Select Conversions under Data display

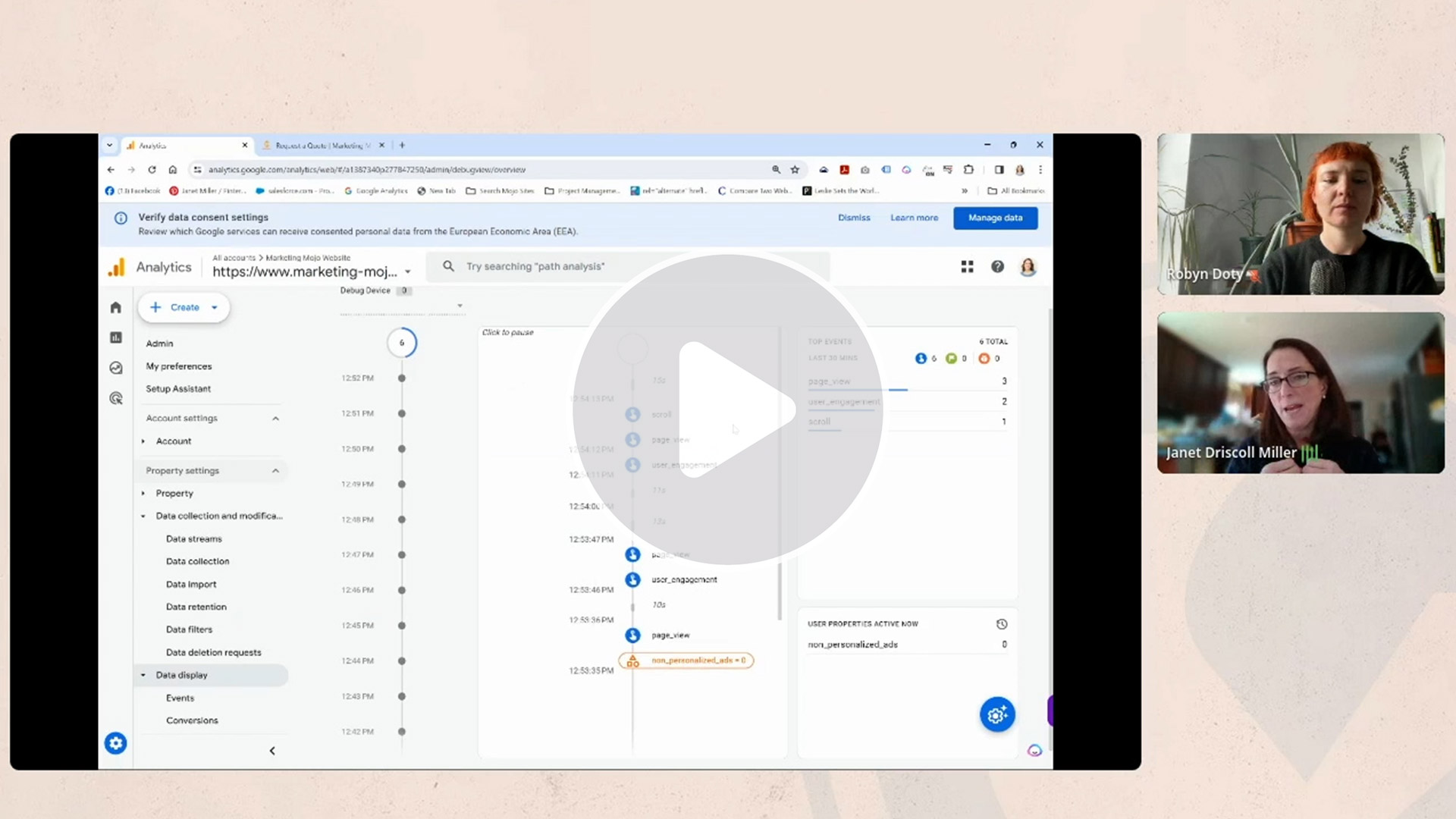pos(192,720)
